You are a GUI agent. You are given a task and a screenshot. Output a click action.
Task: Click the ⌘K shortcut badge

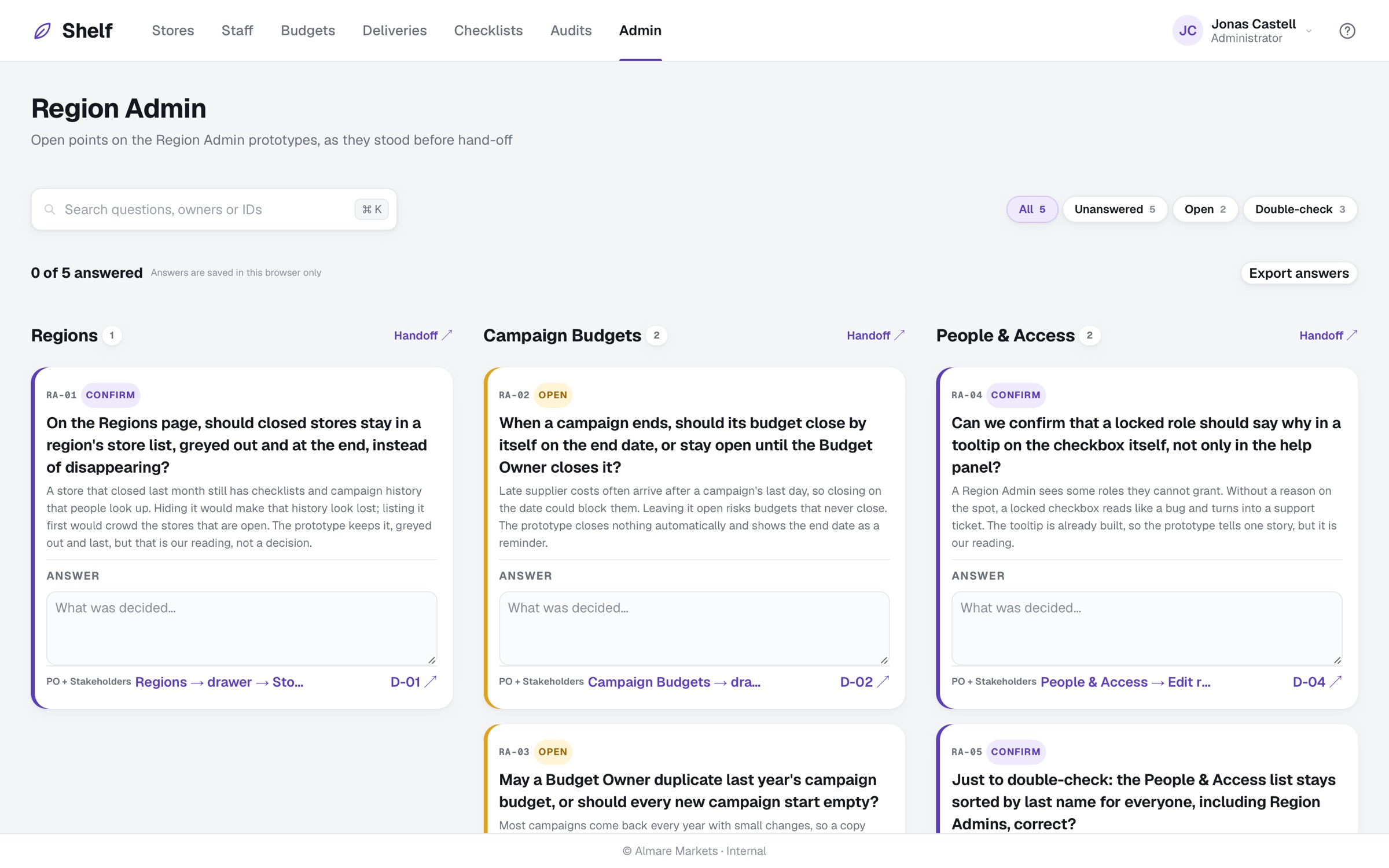coord(372,209)
